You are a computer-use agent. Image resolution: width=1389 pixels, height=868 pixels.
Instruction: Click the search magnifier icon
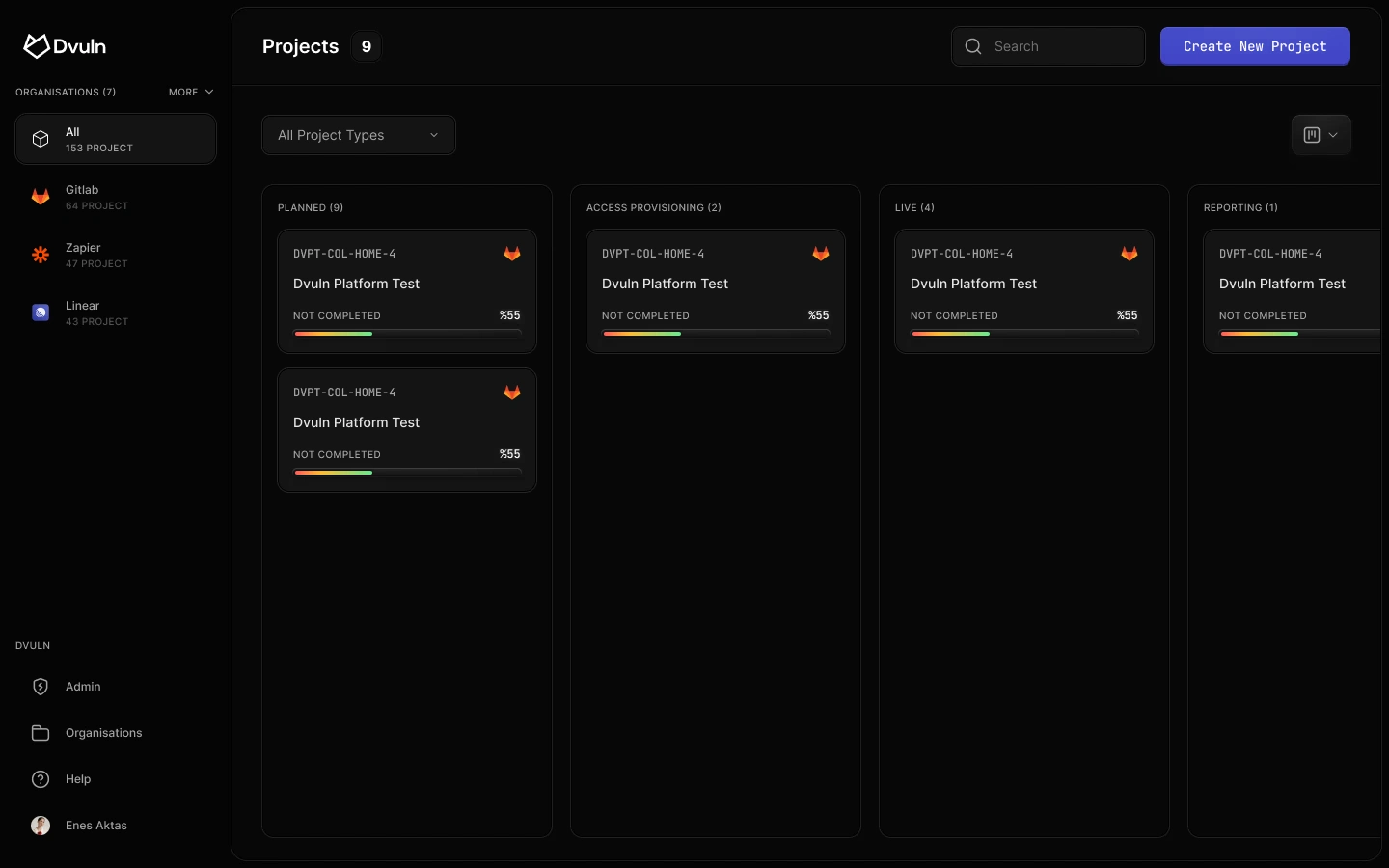(973, 46)
